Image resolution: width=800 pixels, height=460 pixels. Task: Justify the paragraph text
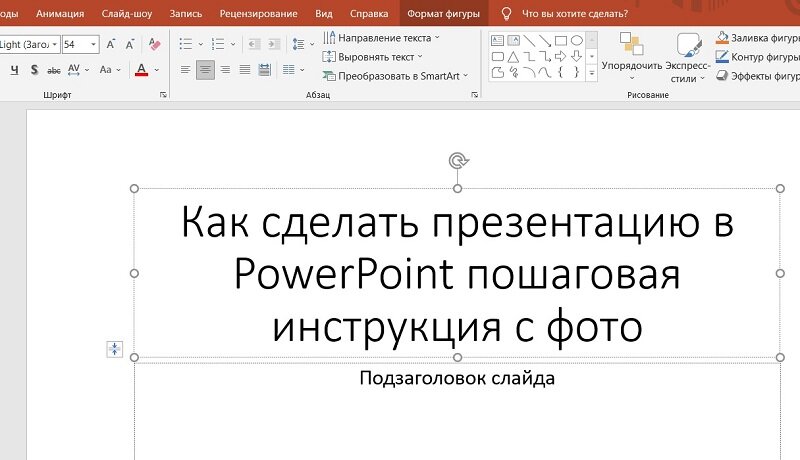click(245, 69)
